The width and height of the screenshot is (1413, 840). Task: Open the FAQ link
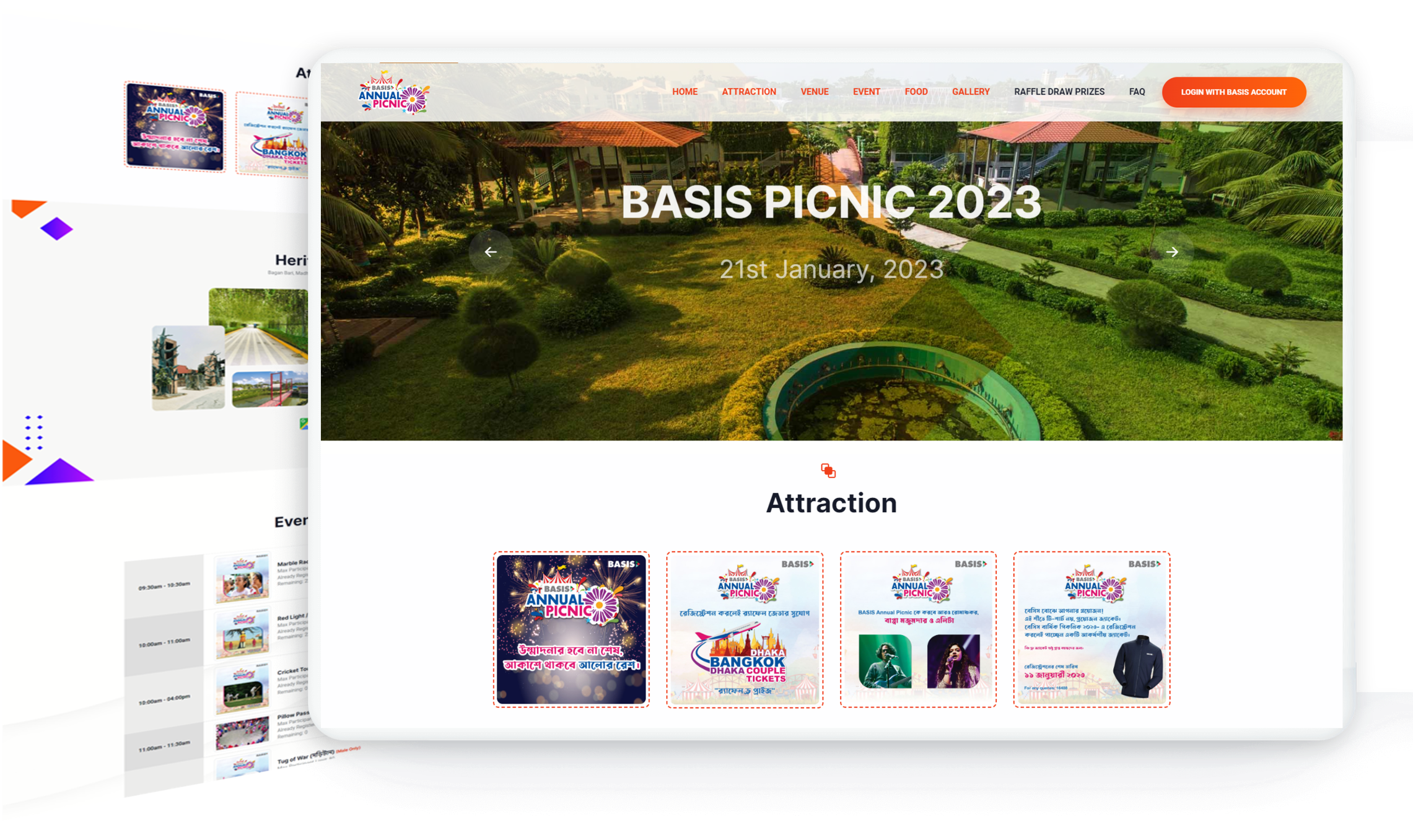[1136, 92]
